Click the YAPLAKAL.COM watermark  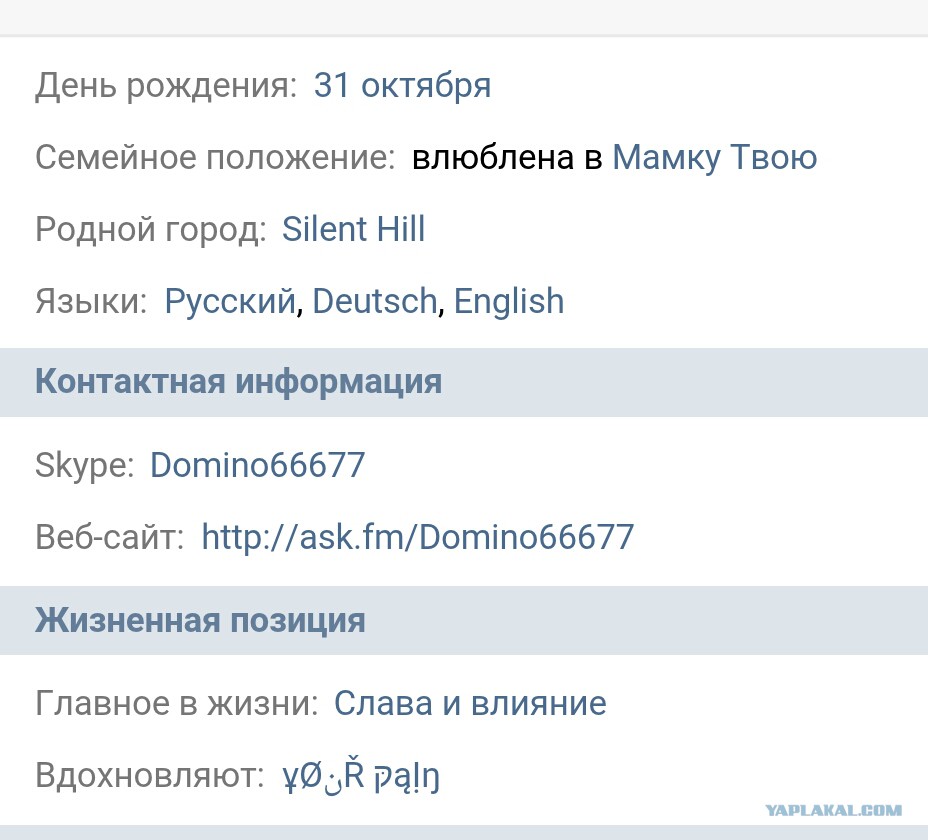pyautogui.click(x=834, y=810)
